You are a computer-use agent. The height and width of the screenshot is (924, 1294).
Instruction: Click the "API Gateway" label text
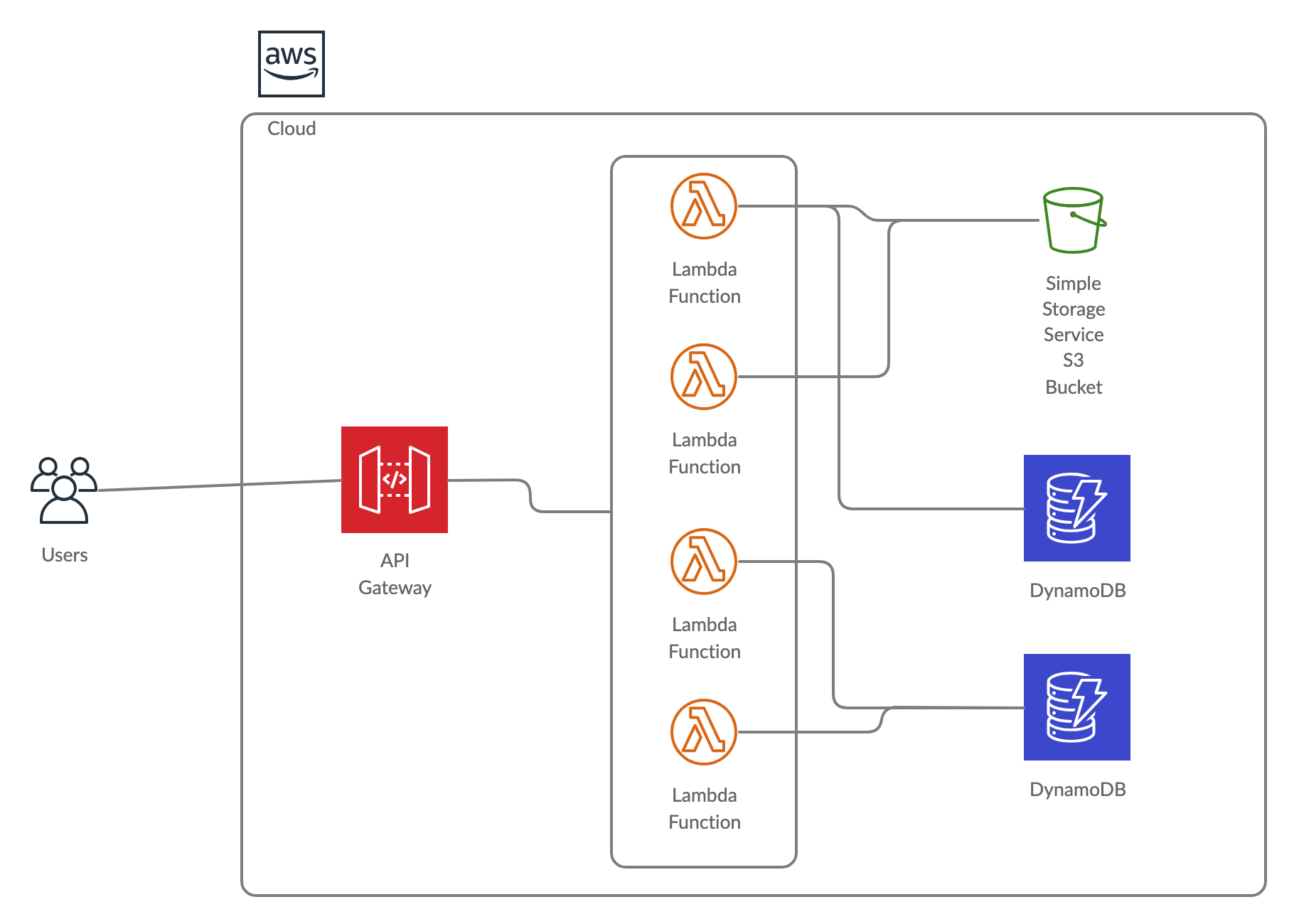click(395, 574)
